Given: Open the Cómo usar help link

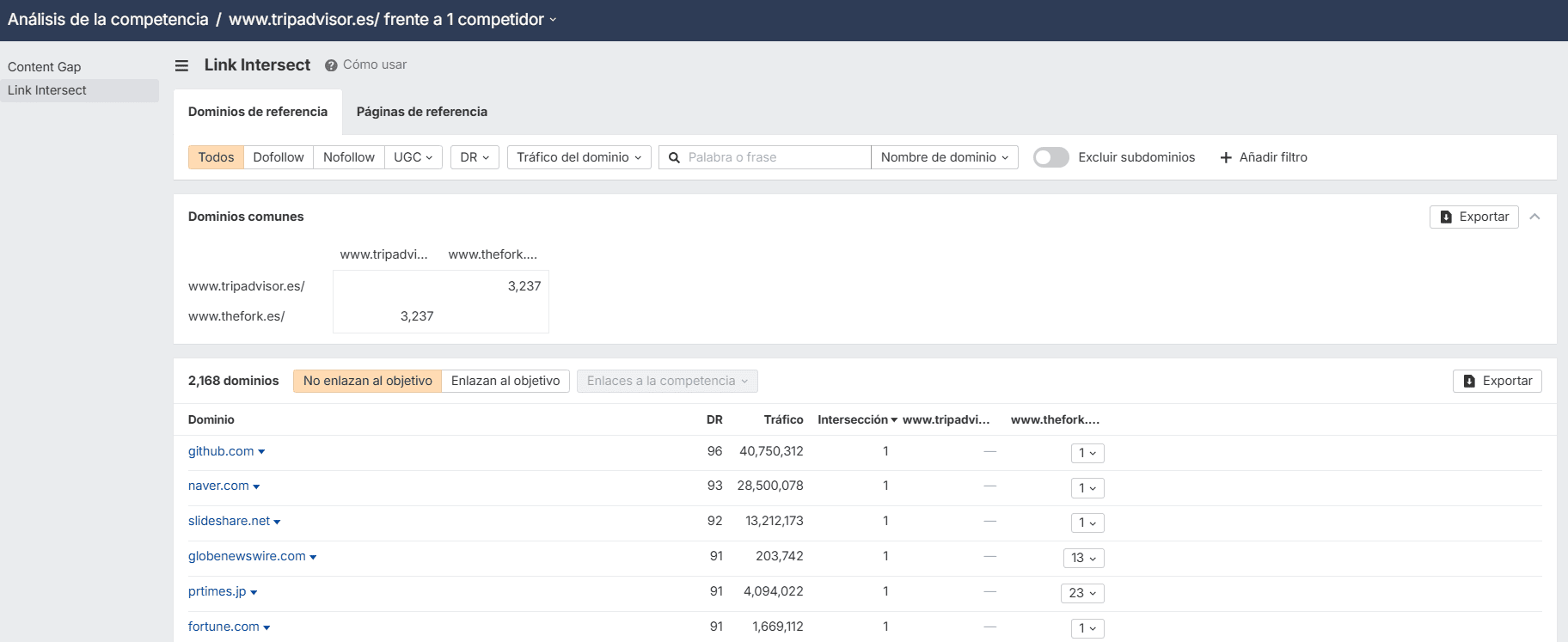Looking at the screenshot, I should [x=375, y=64].
